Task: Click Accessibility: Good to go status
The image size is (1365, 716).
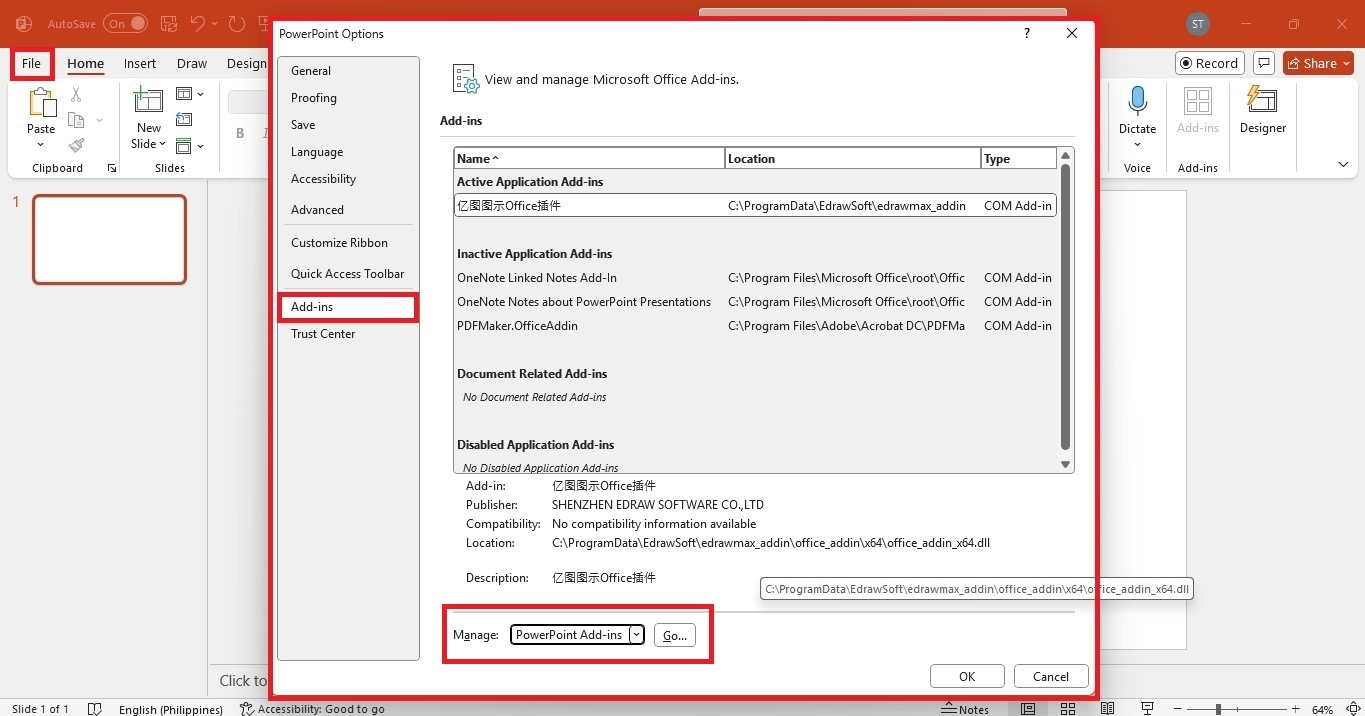Action: click(312, 709)
